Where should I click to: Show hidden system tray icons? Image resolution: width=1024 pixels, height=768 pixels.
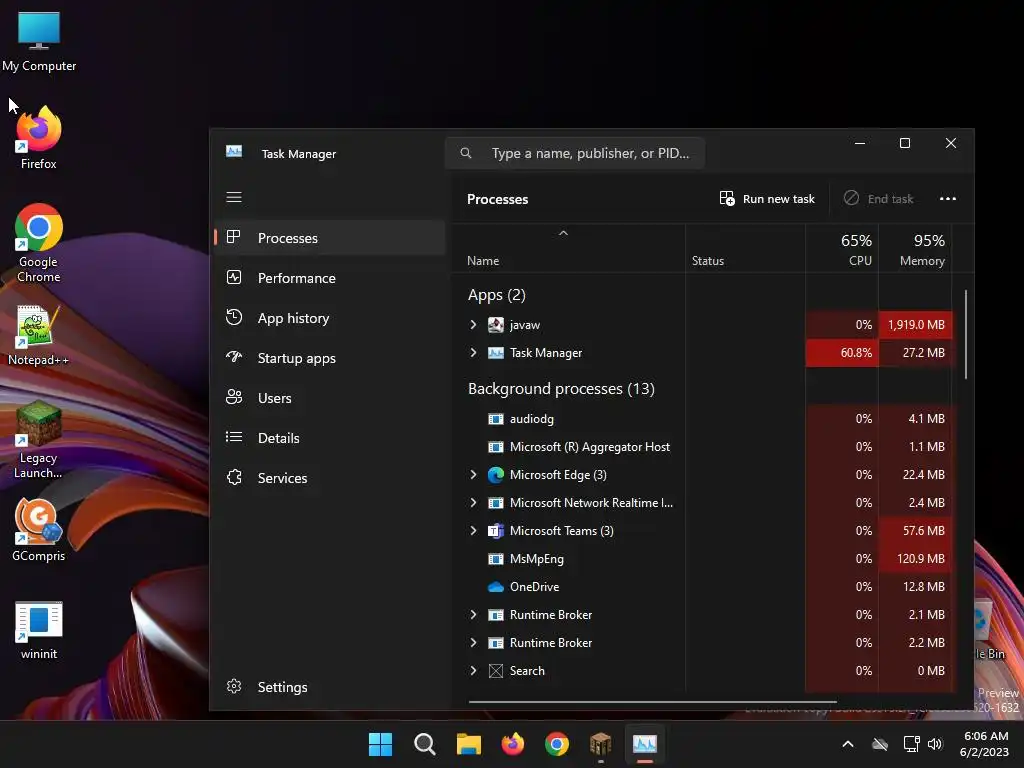(848, 744)
